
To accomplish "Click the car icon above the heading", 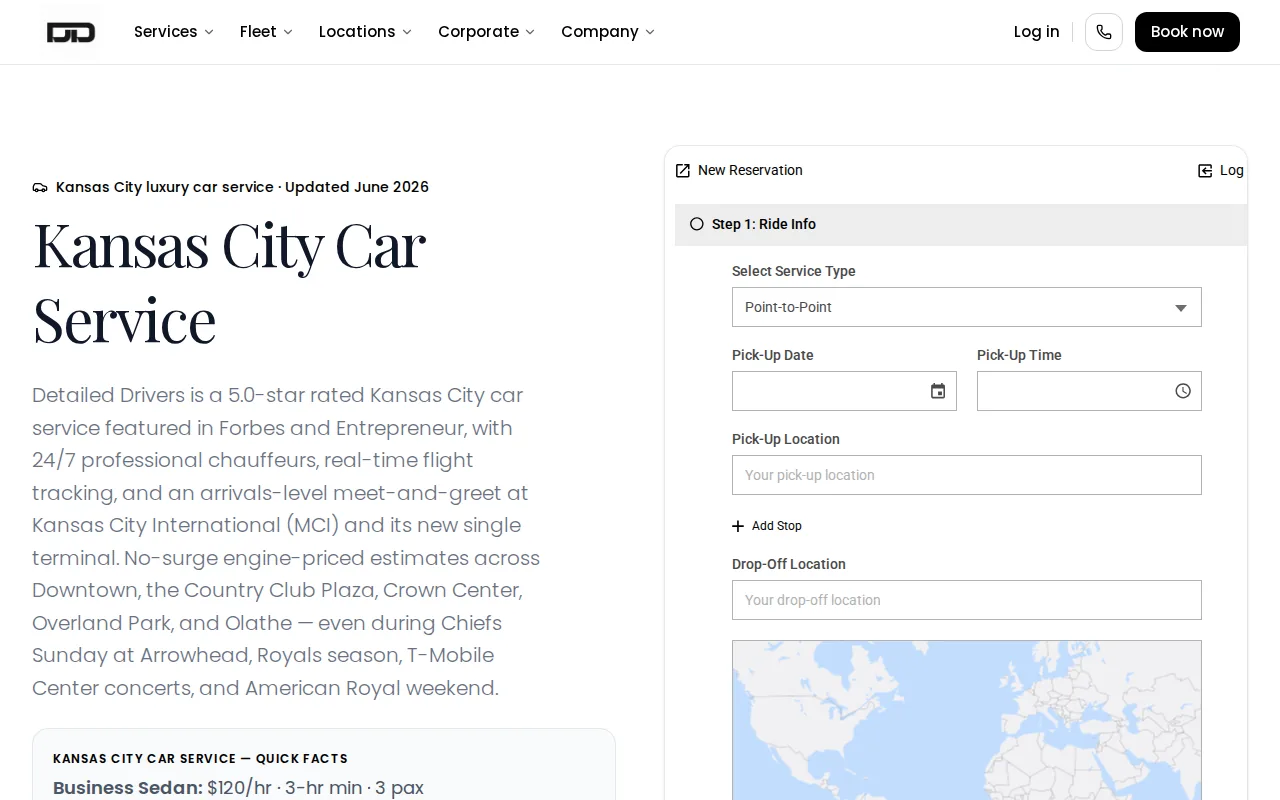I will click(x=40, y=187).
